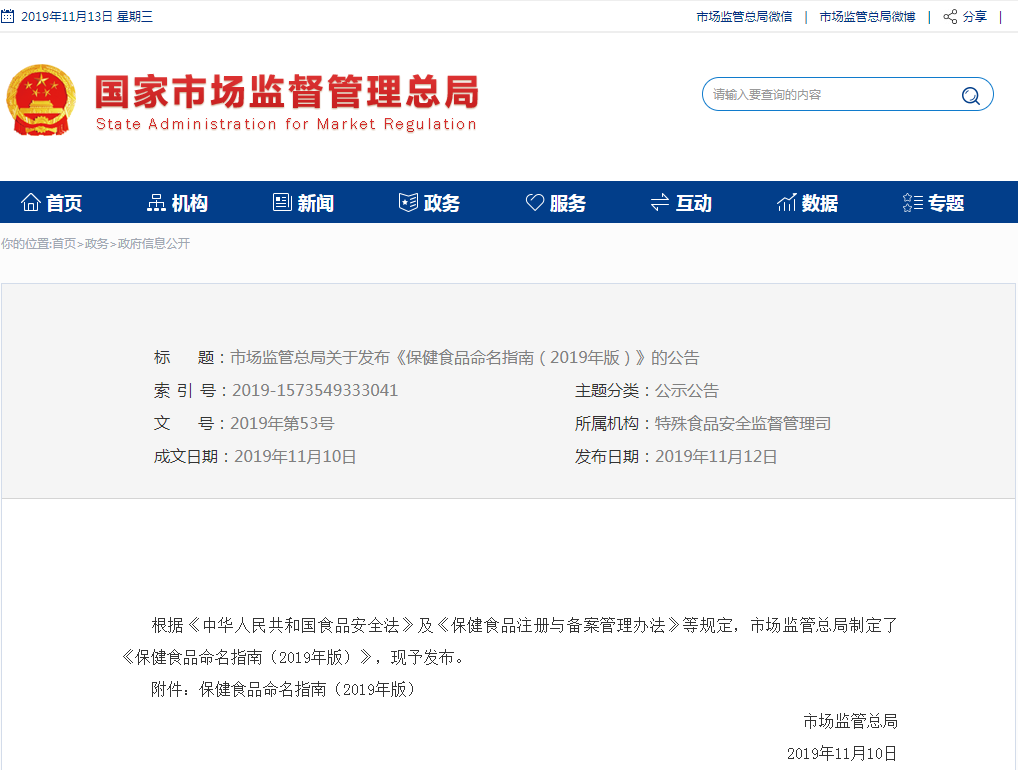Viewport: 1018px width, 770px height.
Task: Click the organization chart icon by 机构
Action: (x=156, y=203)
